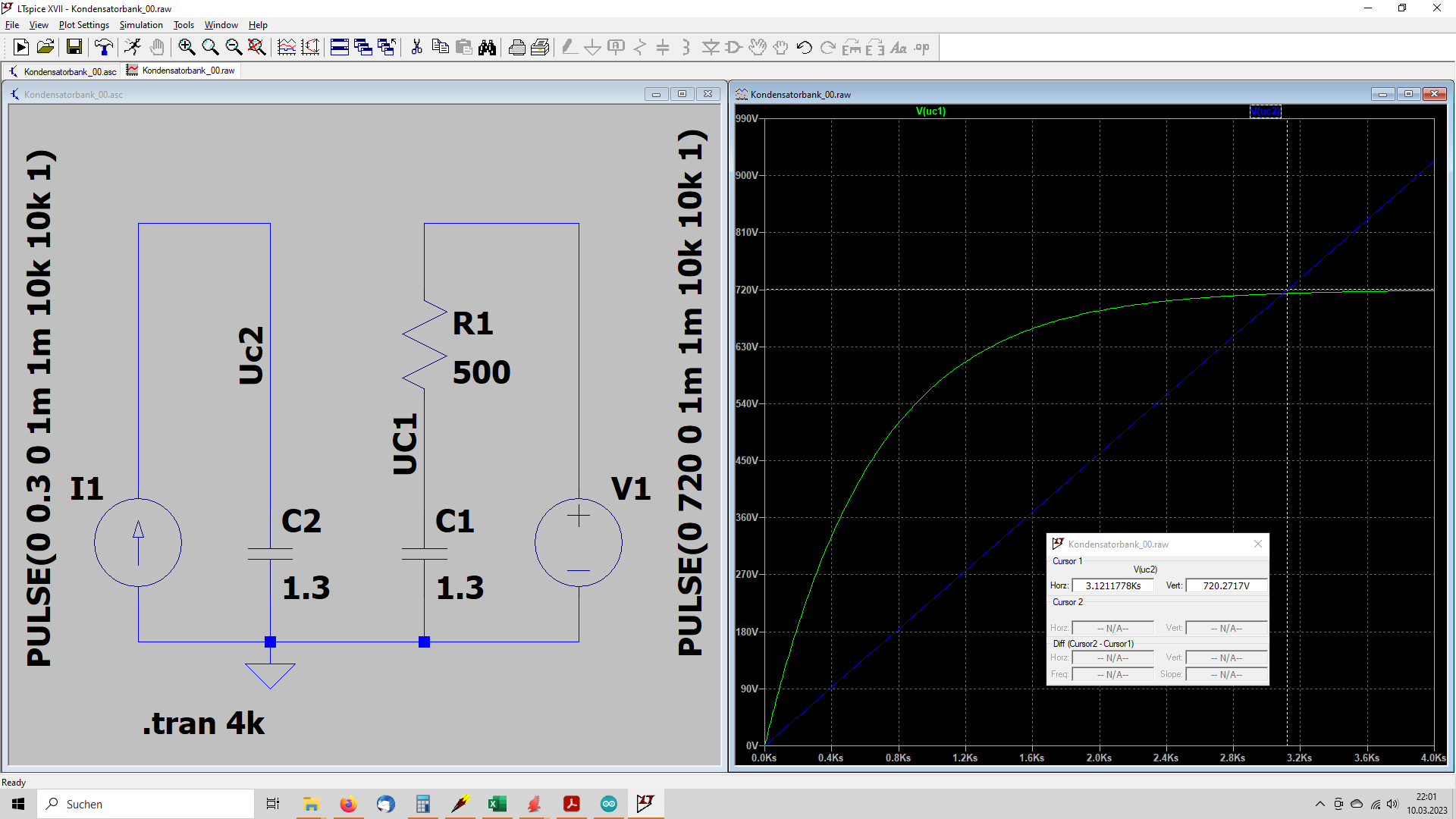The height and width of the screenshot is (819, 1456).
Task: Click the Copy toolbar icon
Action: pos(440,47)
